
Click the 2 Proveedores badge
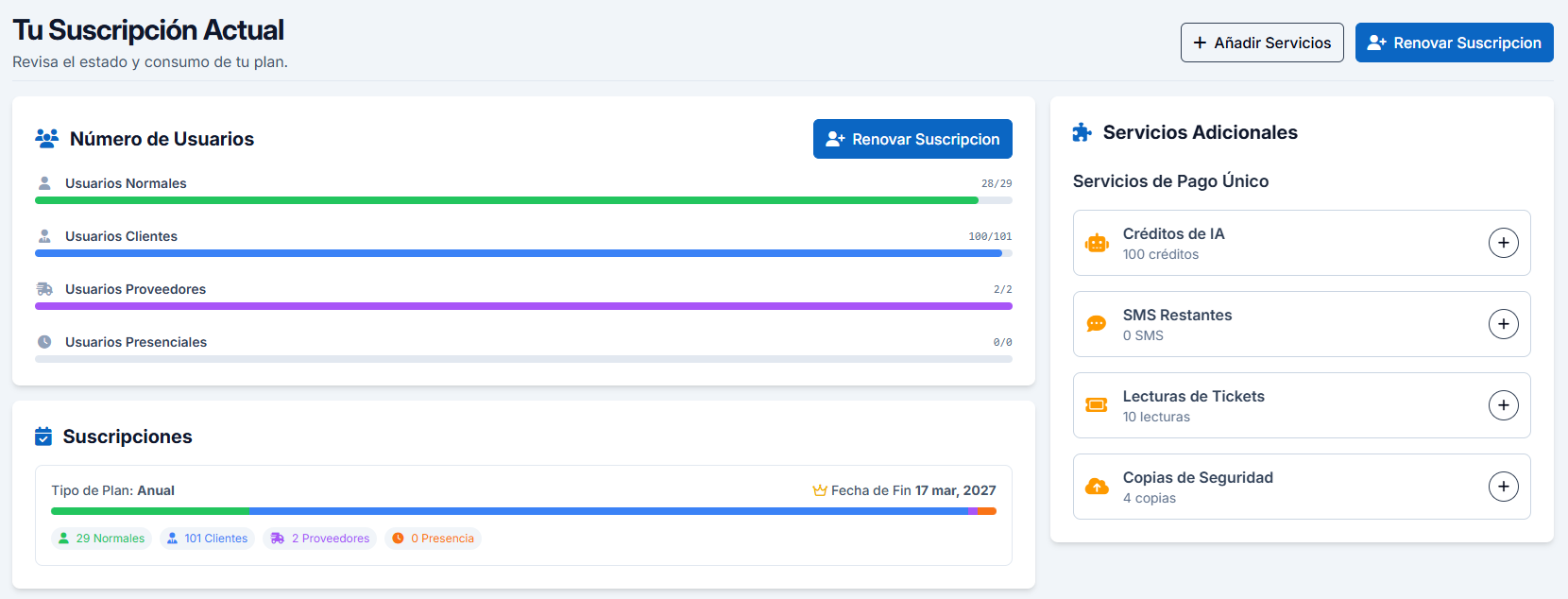[320, 539]
